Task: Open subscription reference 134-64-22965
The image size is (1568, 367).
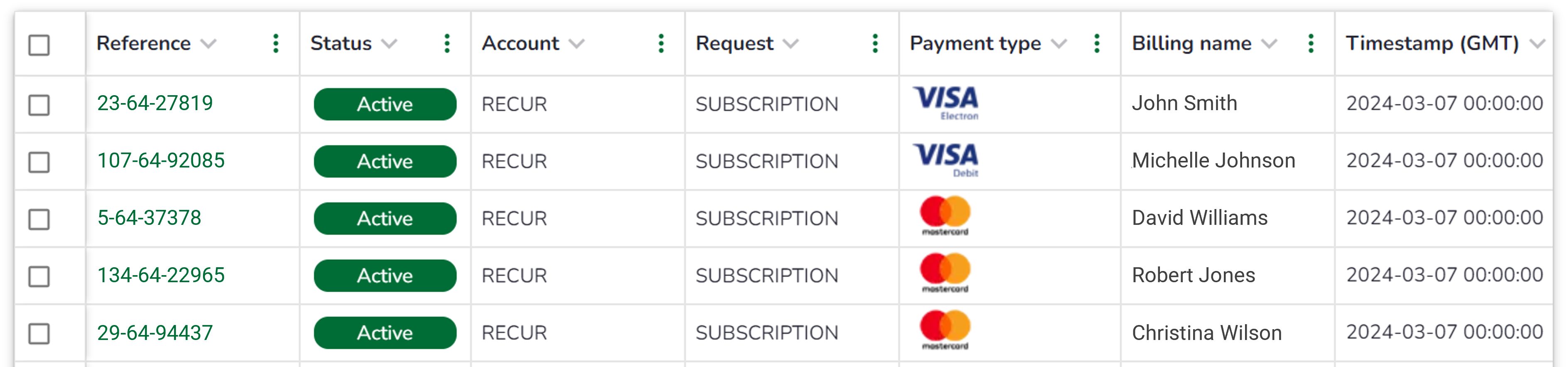Action: pos(161,275)
